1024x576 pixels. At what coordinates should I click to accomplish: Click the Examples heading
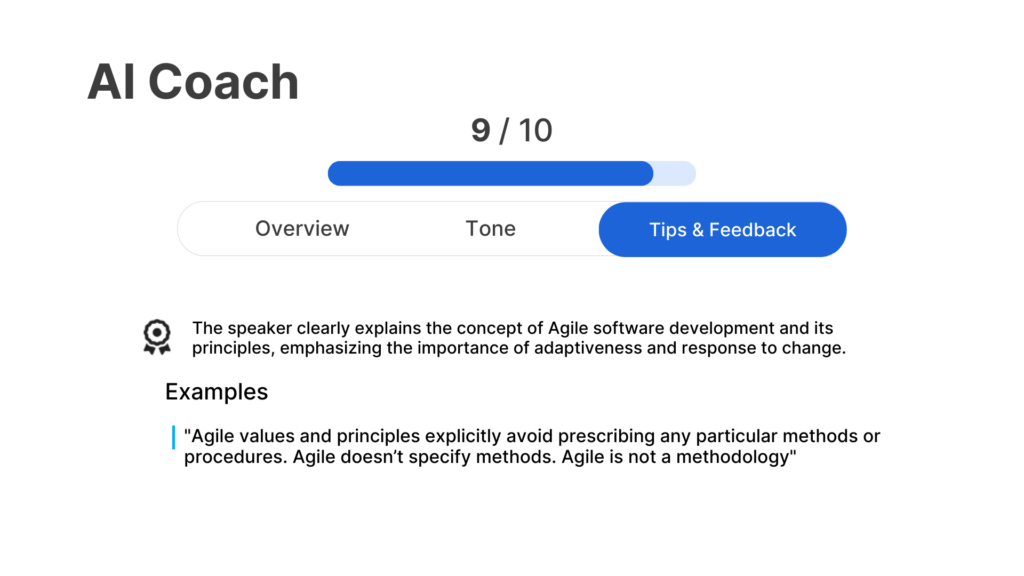216,391
